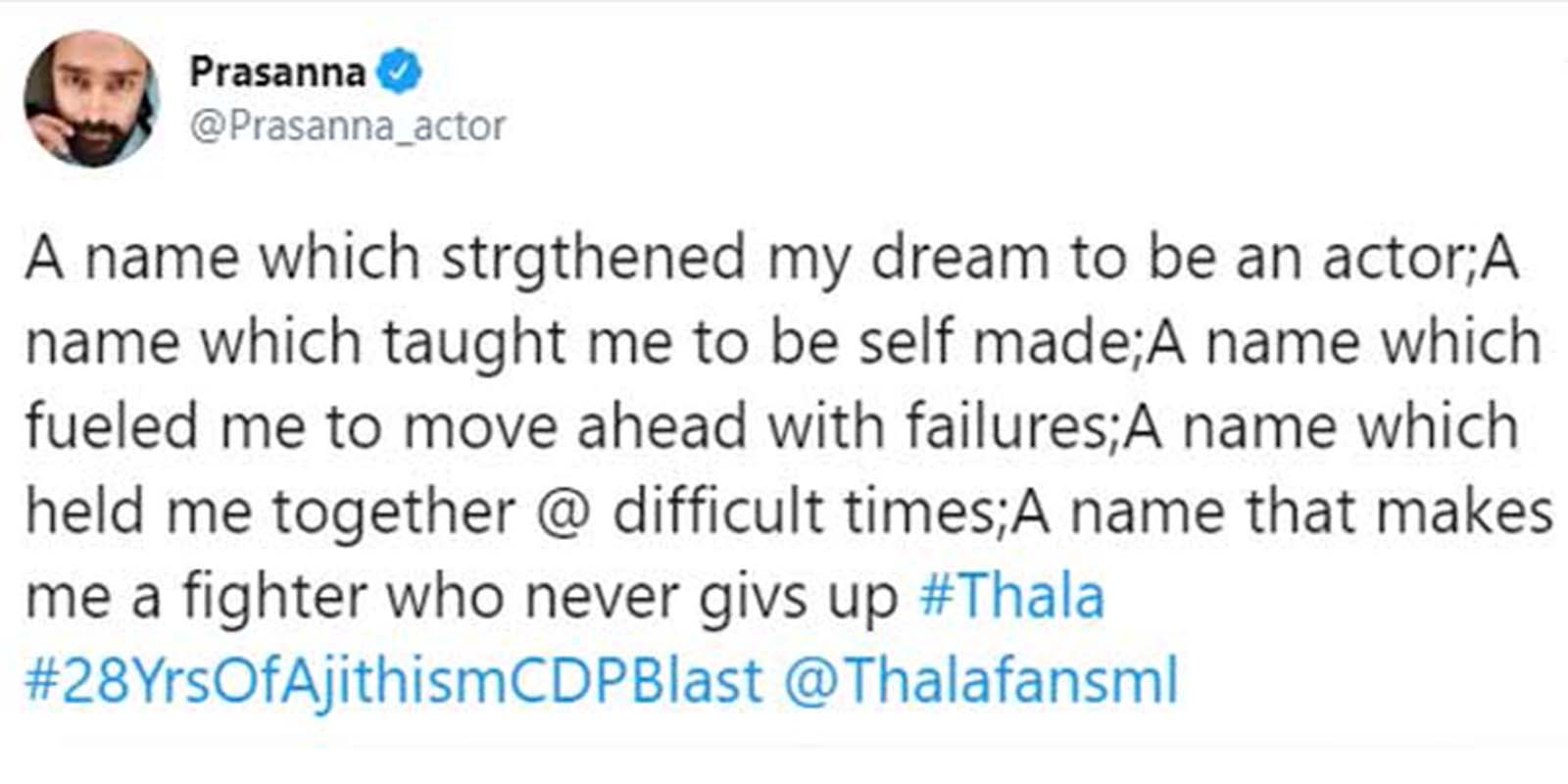The height and width of the screenshot is (784, 1568).
Task: Click the display name Prasanna
Action: (277, 72)
